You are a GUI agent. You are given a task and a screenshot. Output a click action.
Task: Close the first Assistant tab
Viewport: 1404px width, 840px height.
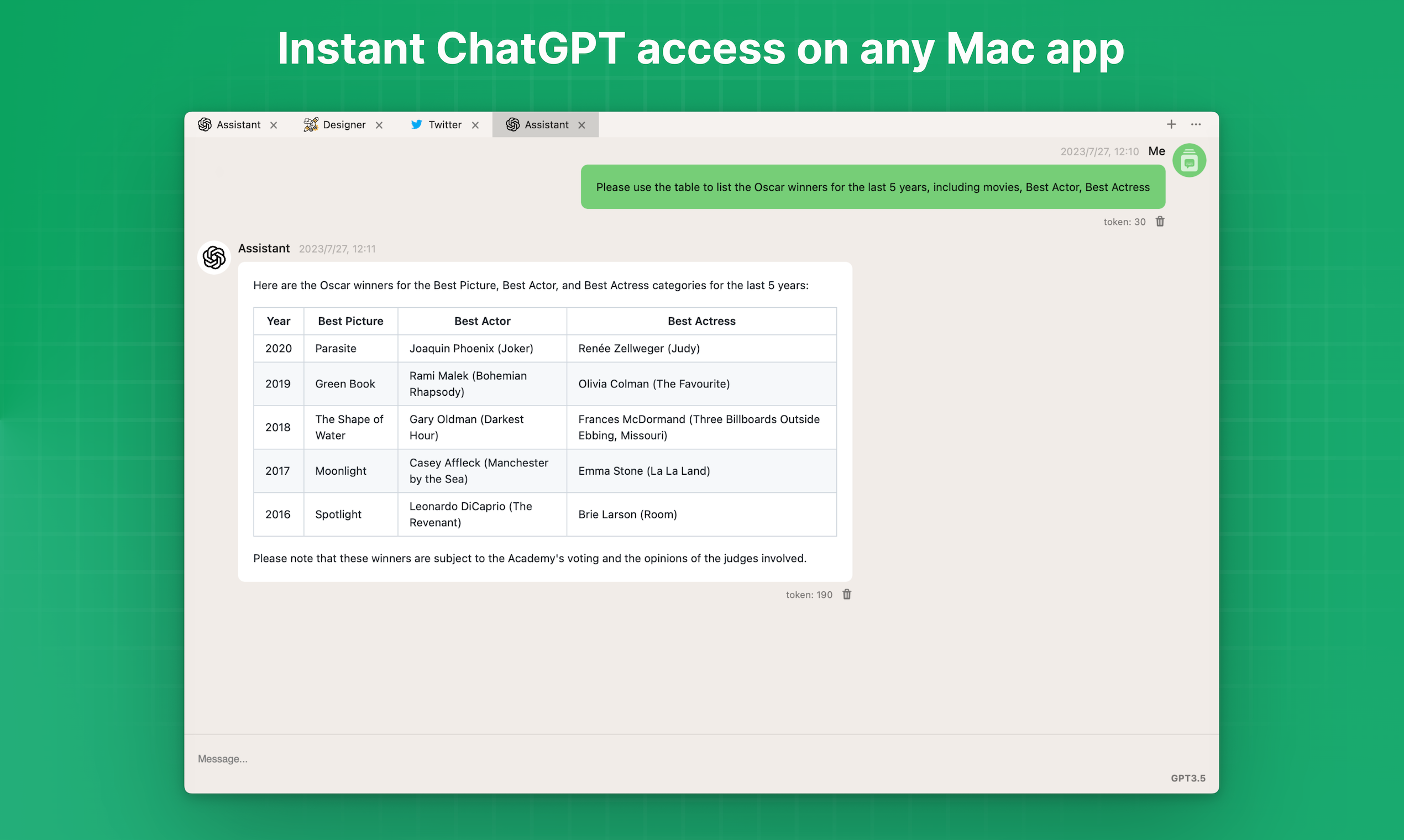pyautogui.click(x=274, y=125)
